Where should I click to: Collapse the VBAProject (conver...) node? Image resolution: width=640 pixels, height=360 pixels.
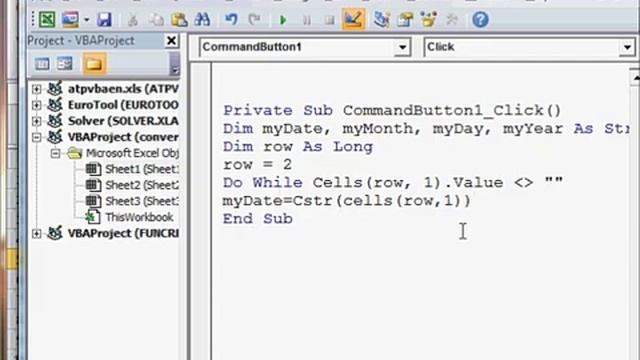36,137
